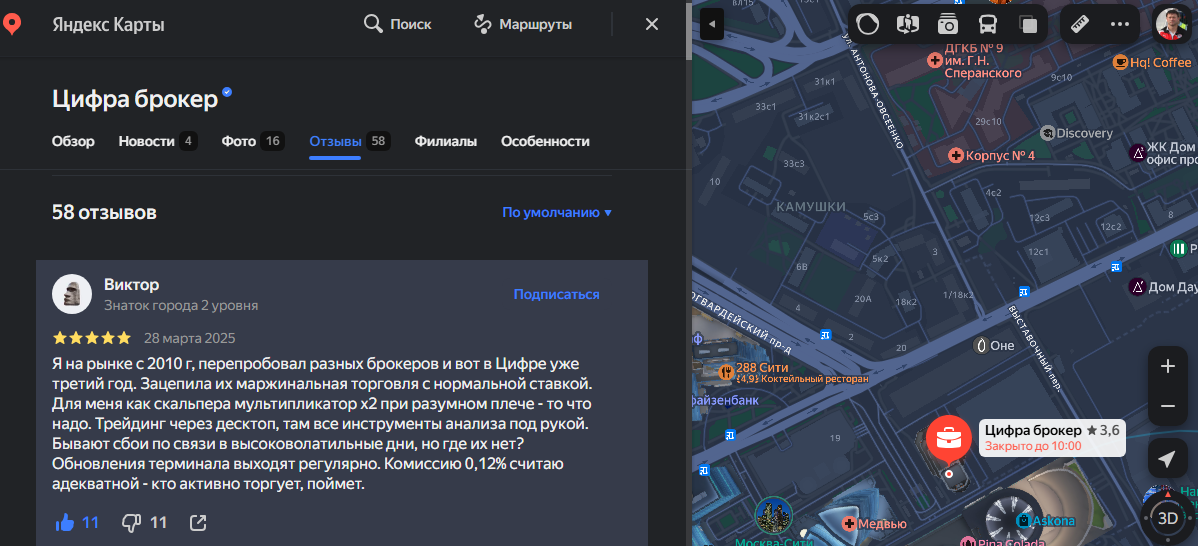Click the Москва-Сити landmark marker
This screenshot has width=1198, height=546.
coord(773,515)
